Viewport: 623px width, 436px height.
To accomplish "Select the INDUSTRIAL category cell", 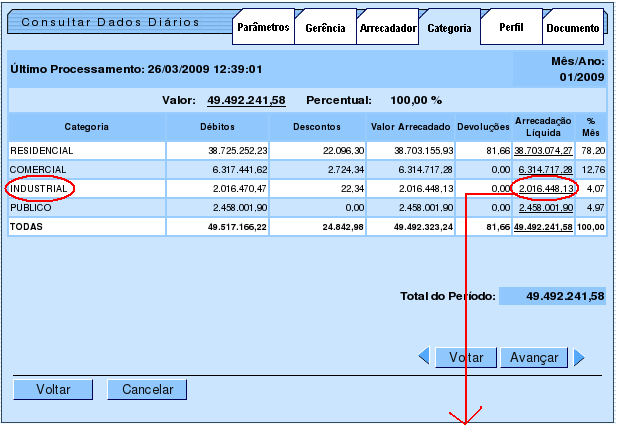I will click(x=39, y=188).
